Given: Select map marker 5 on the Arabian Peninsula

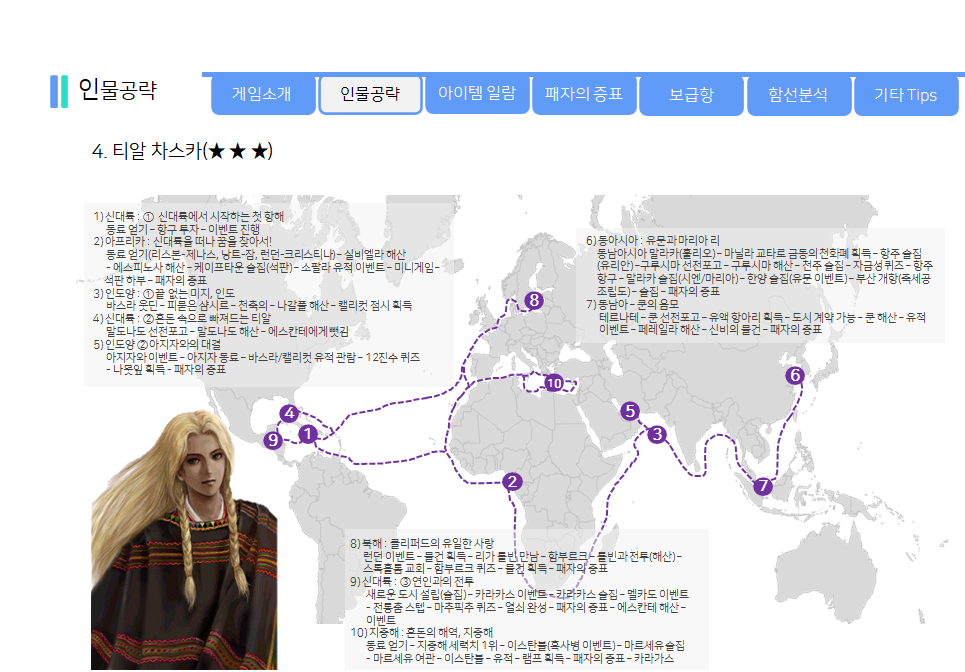Looking at the screenshot, I should pyautogui.click(x=630, y=411).
